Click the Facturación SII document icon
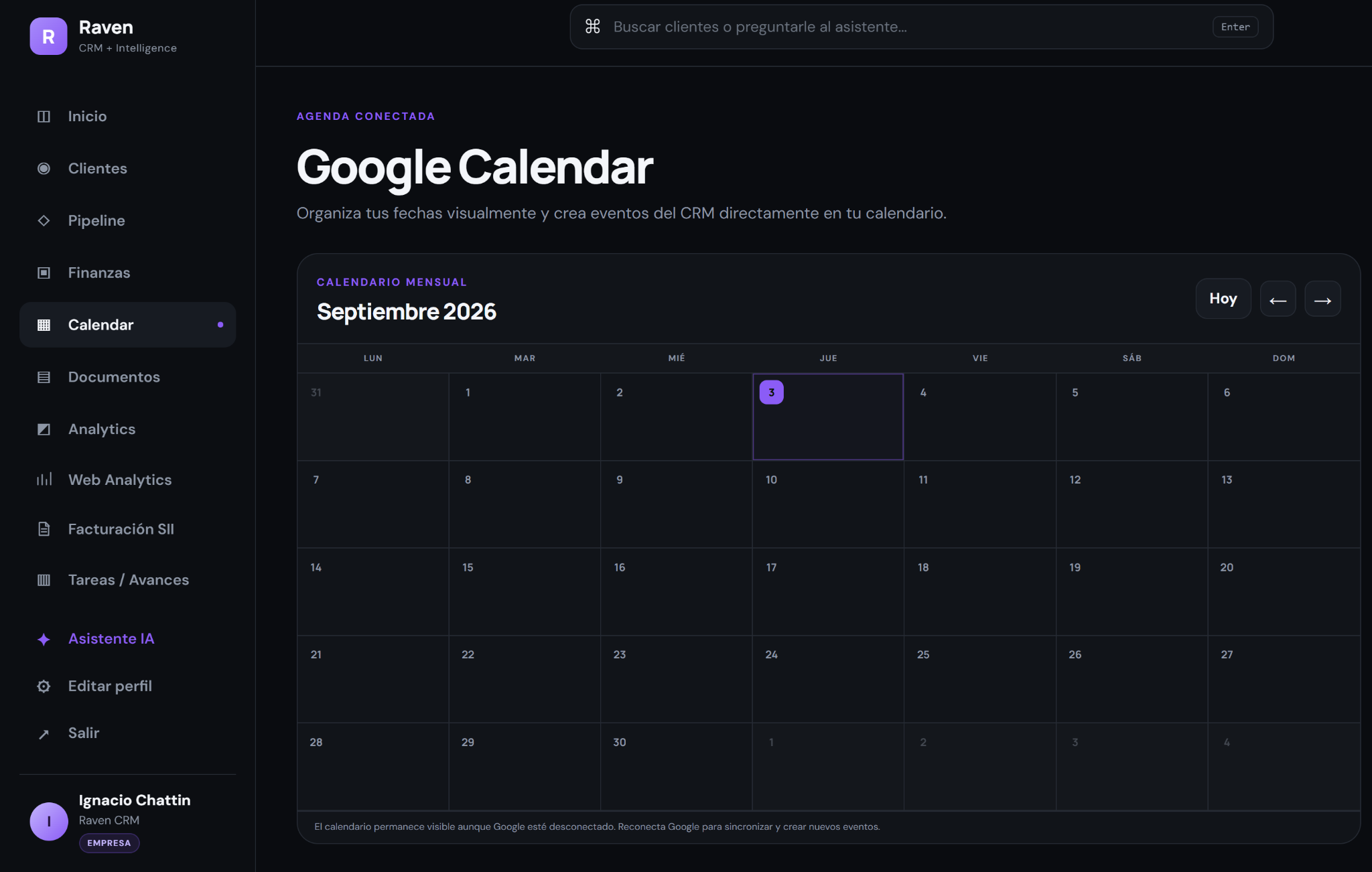 [x=44, y=529]
